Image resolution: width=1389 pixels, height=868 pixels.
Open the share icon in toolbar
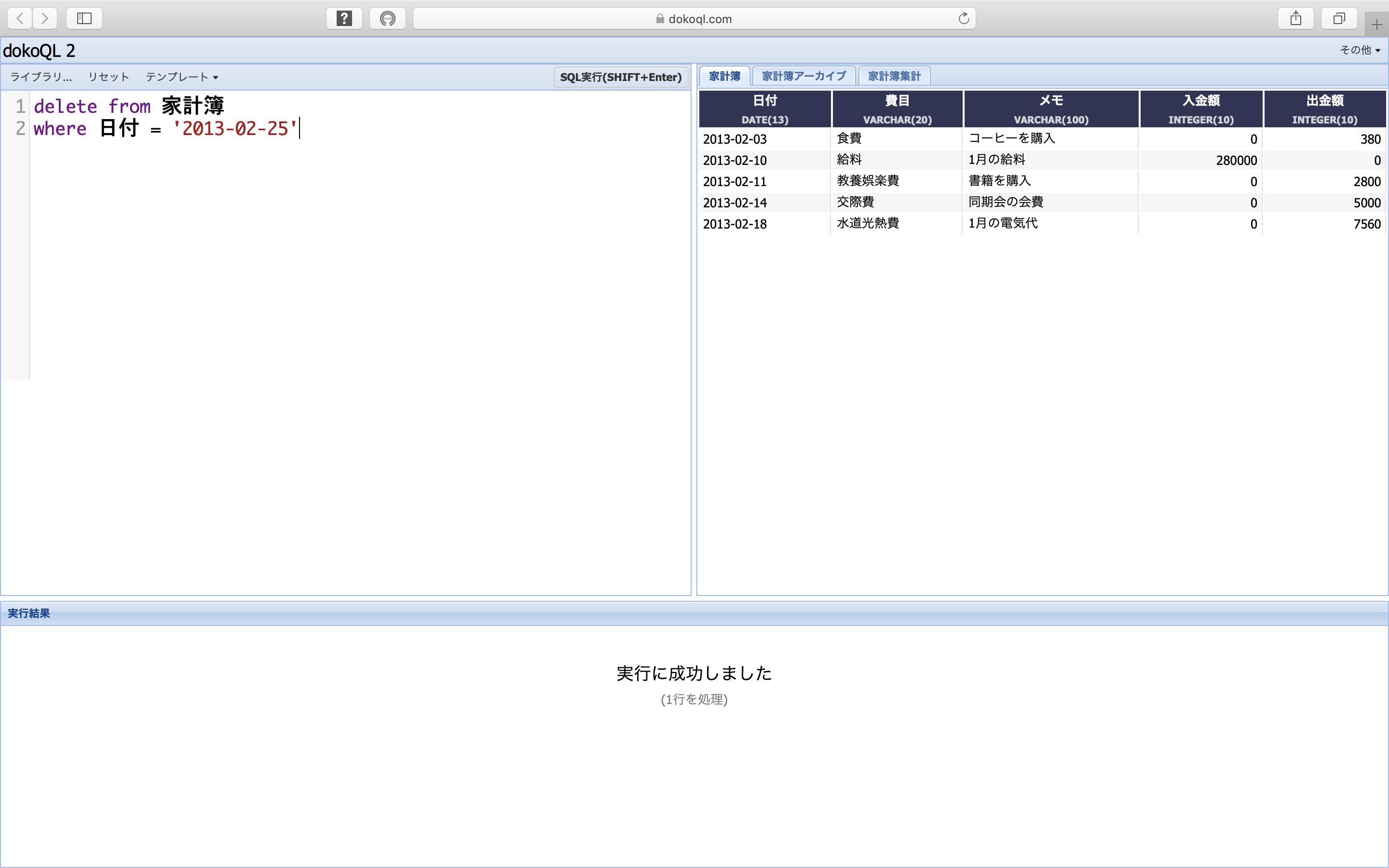(x=1295, y=18)
